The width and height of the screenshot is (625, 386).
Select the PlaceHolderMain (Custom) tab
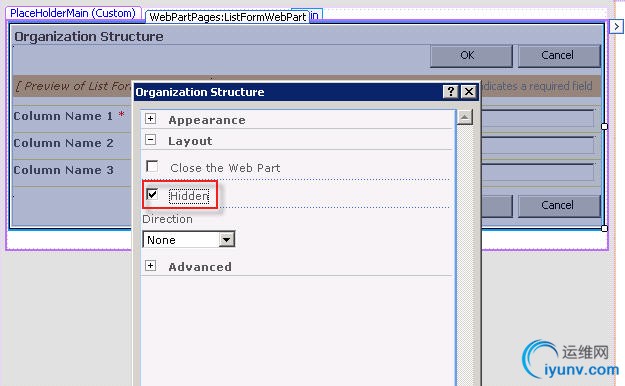(73, 13)
